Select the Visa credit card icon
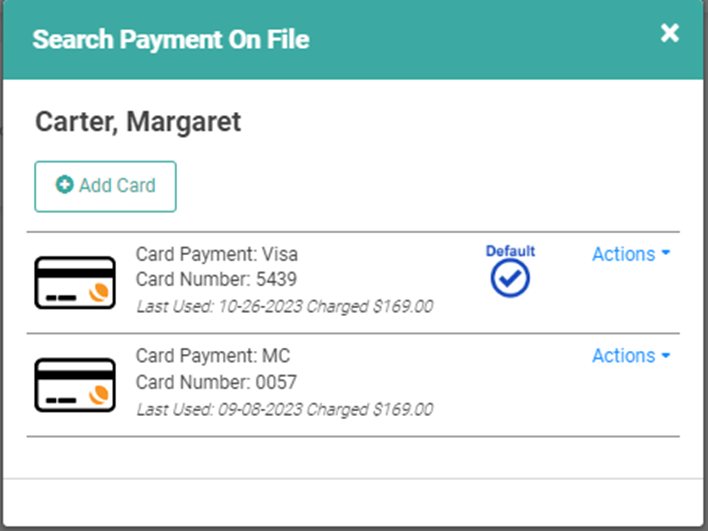 [75, 283]
